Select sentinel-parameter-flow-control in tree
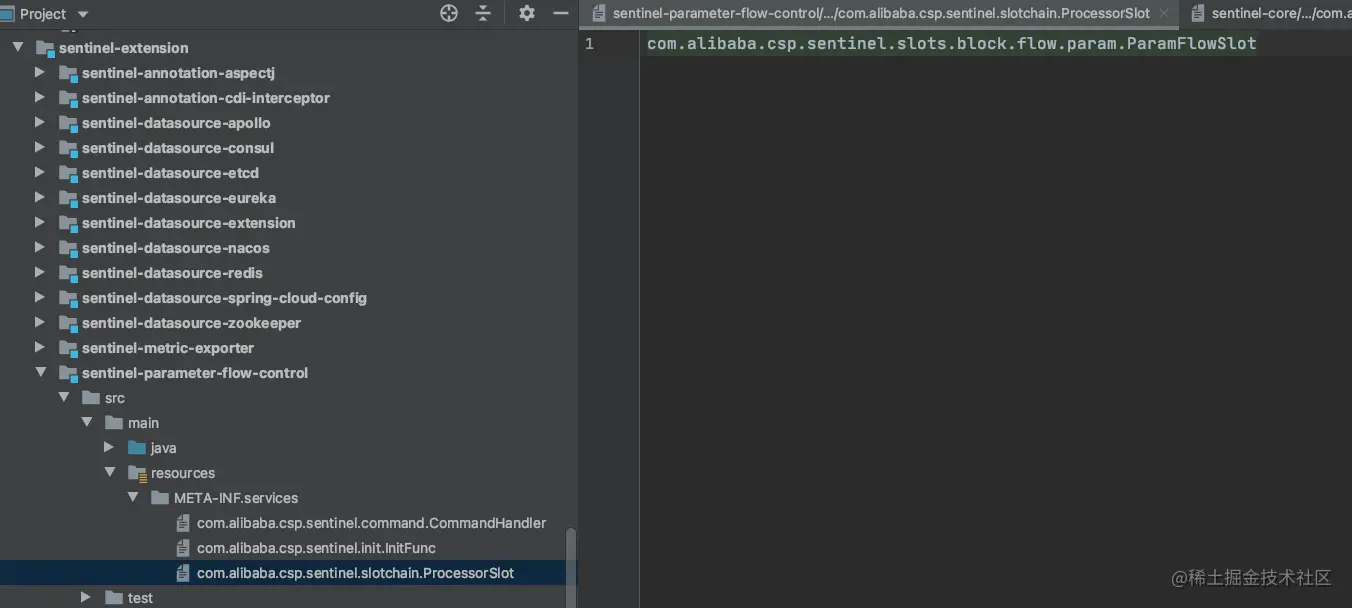 (x=195, y=373)
